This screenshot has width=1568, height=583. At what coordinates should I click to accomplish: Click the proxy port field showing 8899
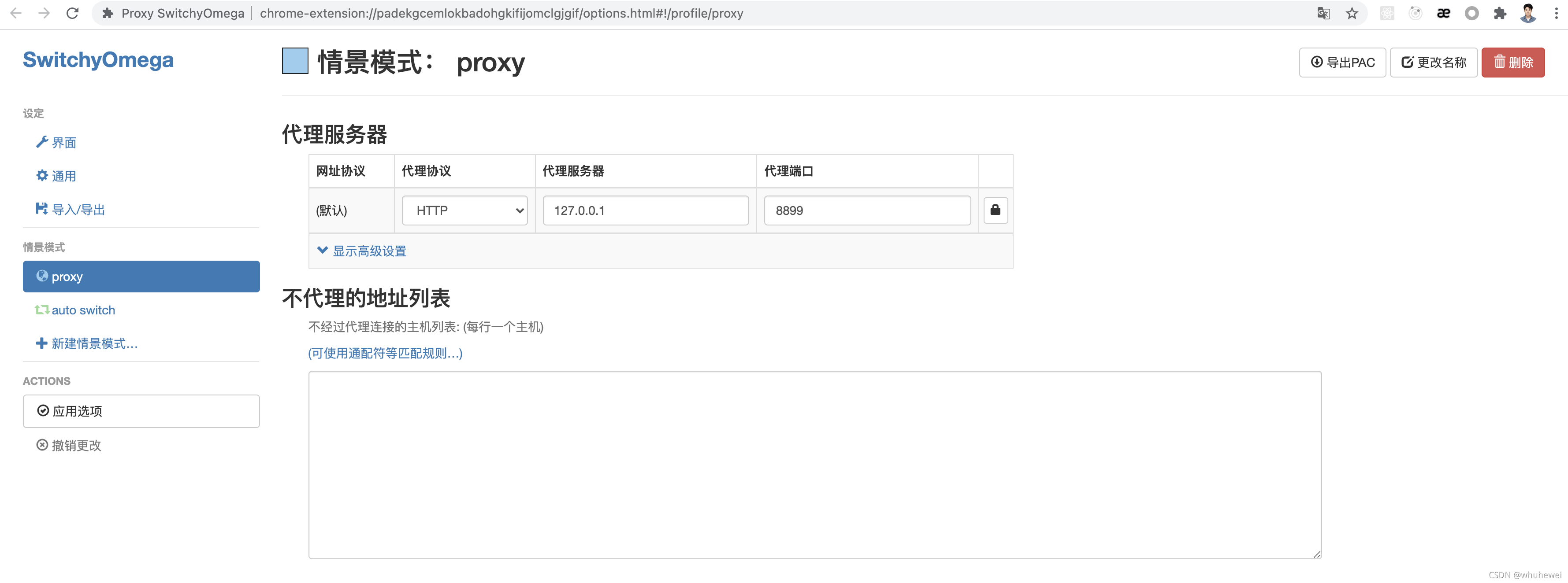coord(867,210)
